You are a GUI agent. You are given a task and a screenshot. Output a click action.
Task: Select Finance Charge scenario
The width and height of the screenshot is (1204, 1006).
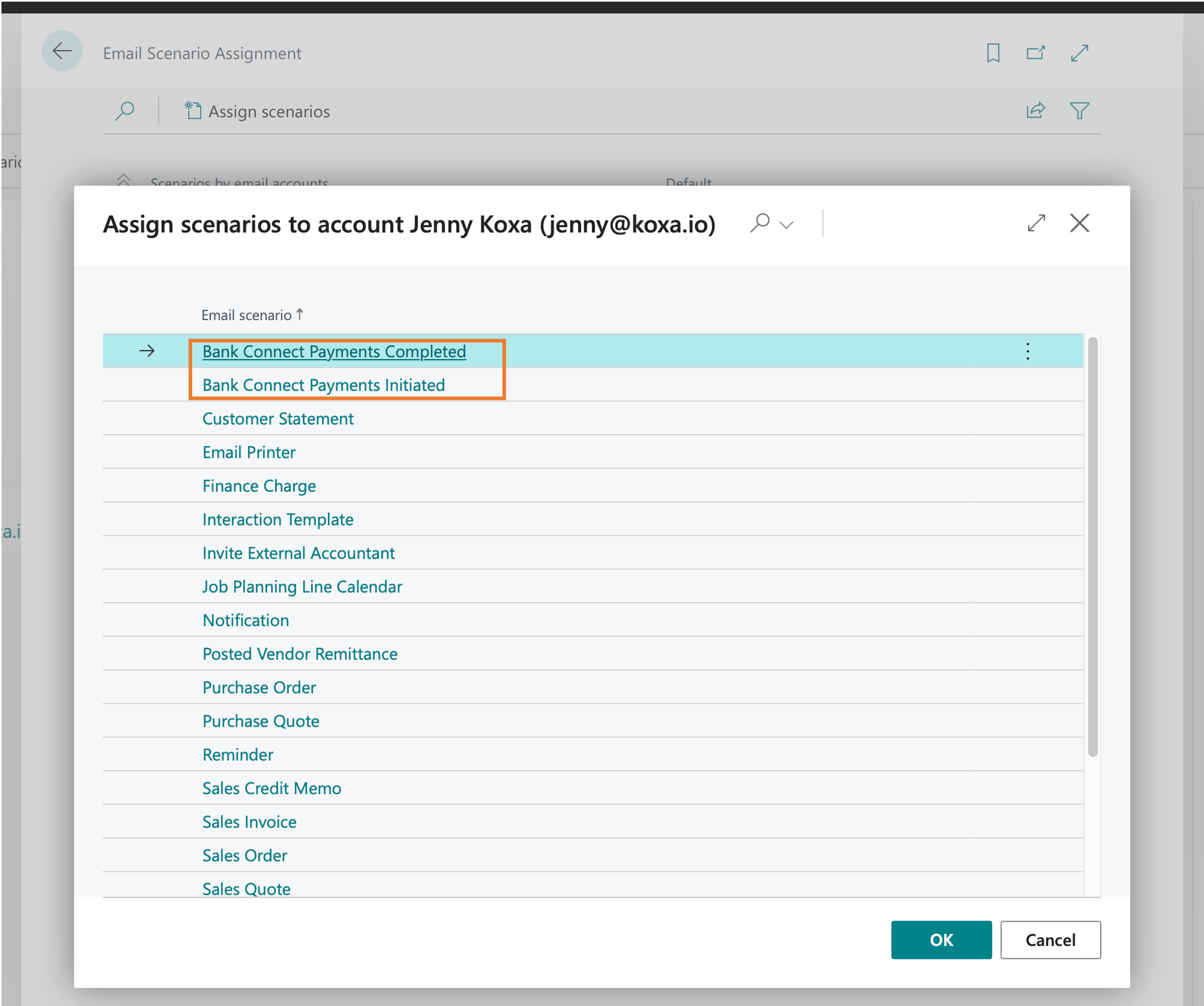259,486
